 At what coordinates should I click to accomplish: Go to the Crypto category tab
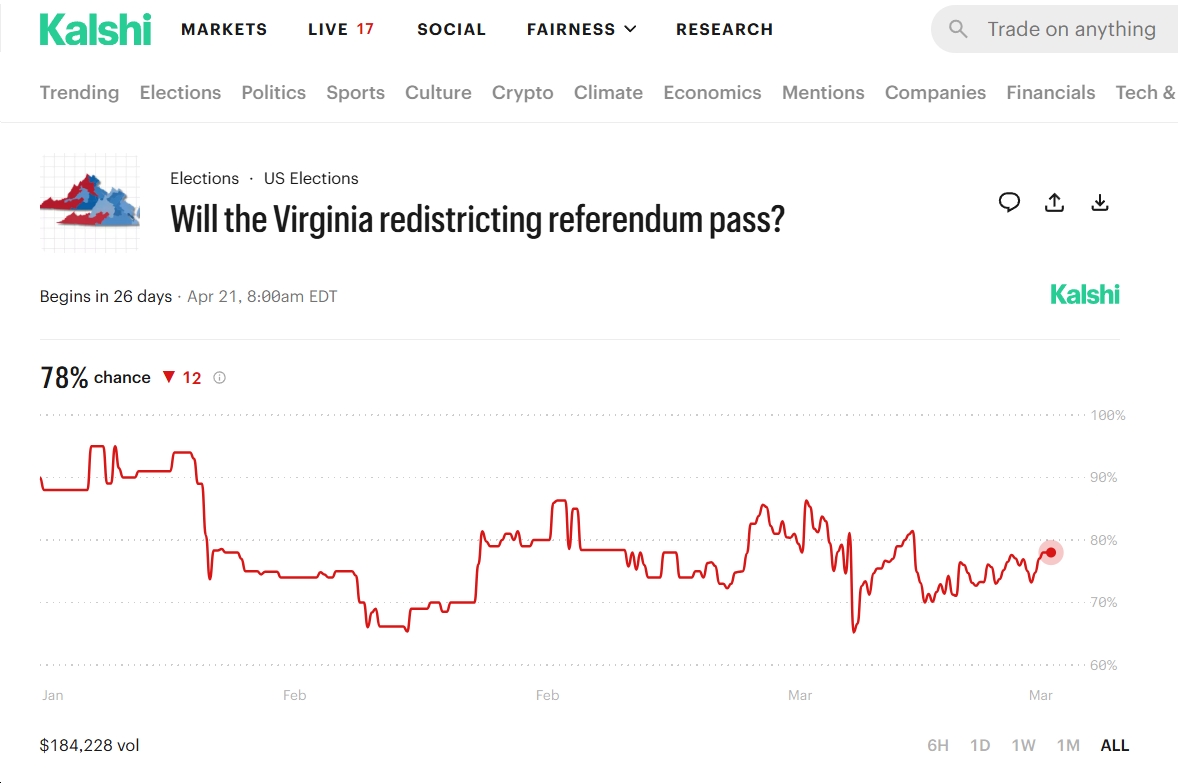pos(522,93)
